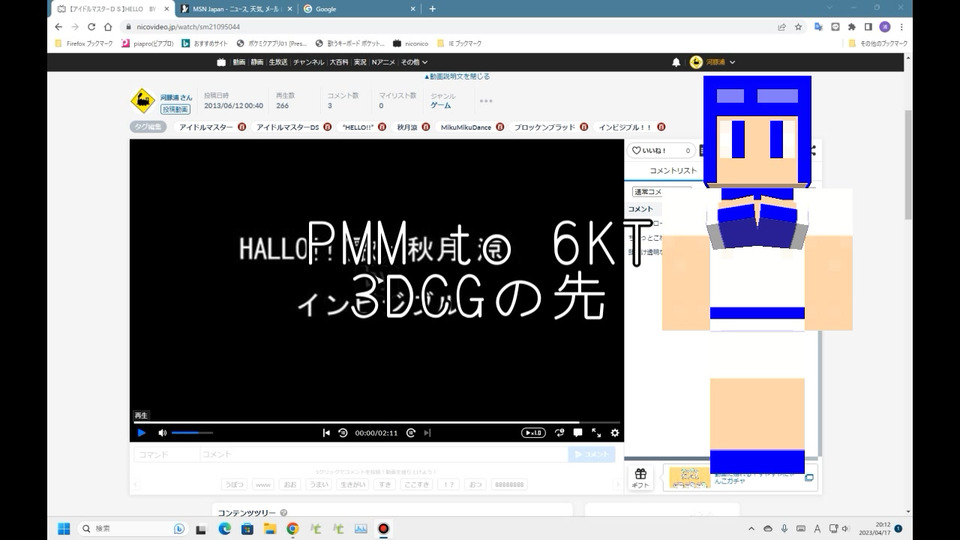Open the ゲーム genre link
Image resolution: width=960 pixels, height=540 pixels.
point(441,105)
